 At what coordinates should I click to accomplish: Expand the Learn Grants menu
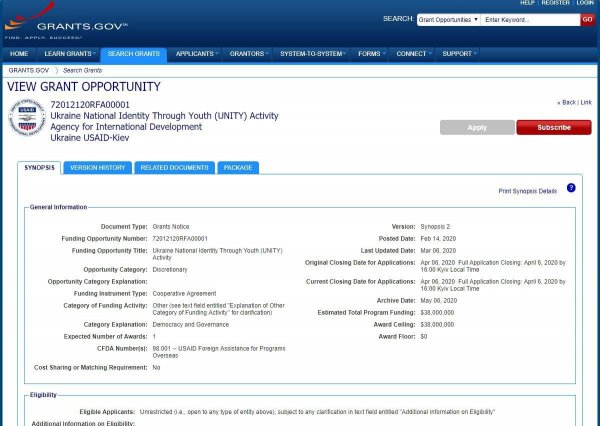coord(69,53)
